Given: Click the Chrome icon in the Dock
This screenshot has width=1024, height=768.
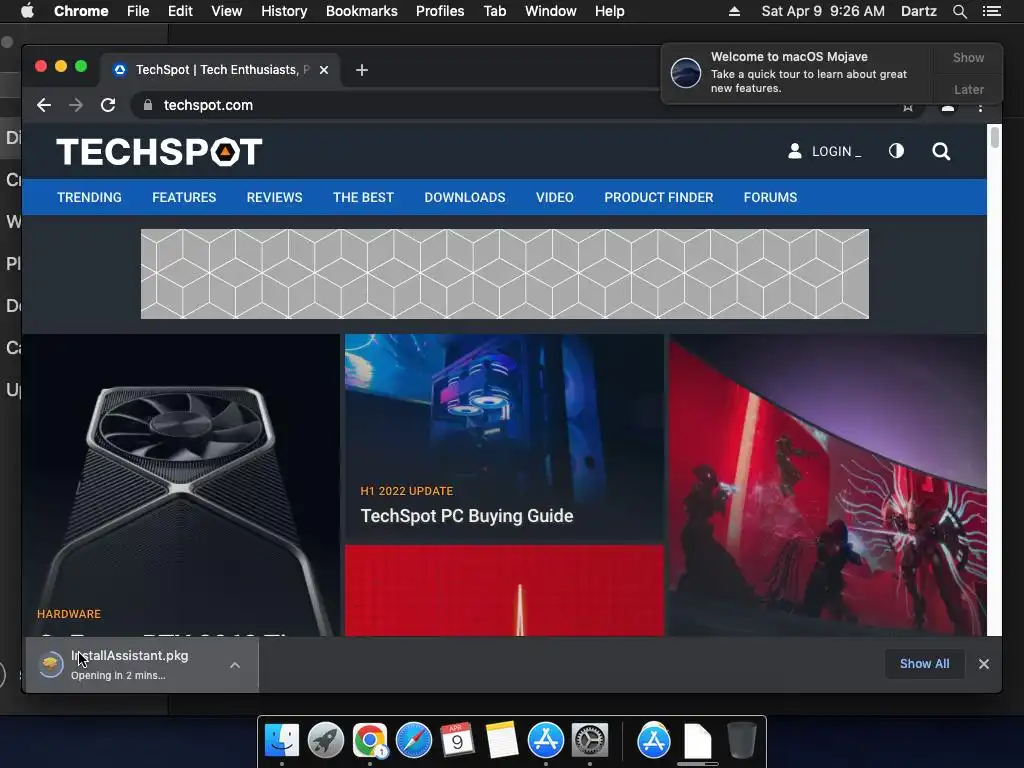Looking at the screenshot, I should (370, 740).
